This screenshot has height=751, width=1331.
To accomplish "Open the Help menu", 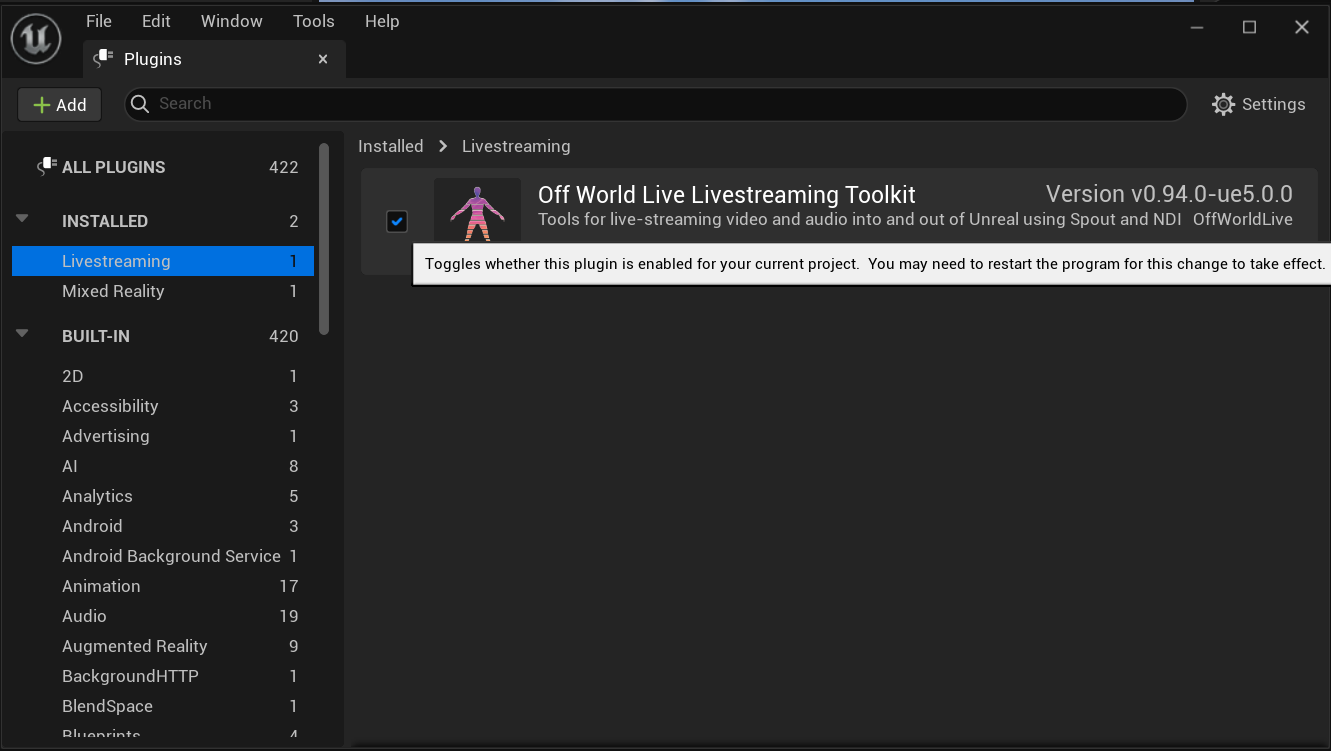I will 382,21.
